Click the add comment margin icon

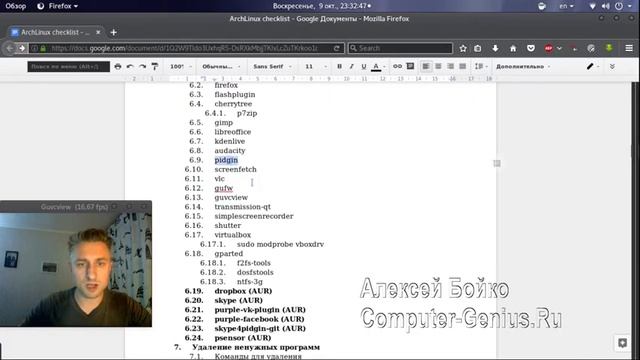point(497,163)
